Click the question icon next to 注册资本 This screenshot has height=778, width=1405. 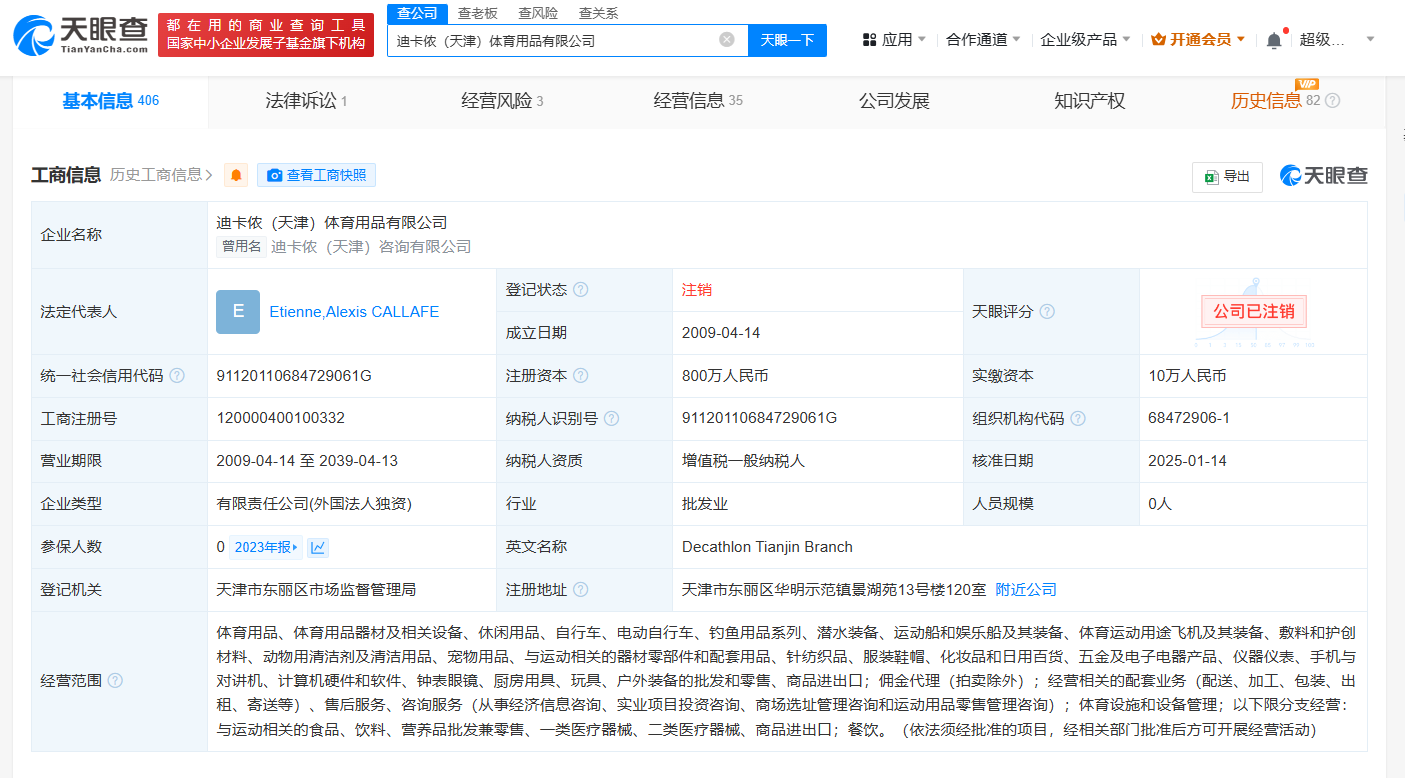click(x=580, y=376)
